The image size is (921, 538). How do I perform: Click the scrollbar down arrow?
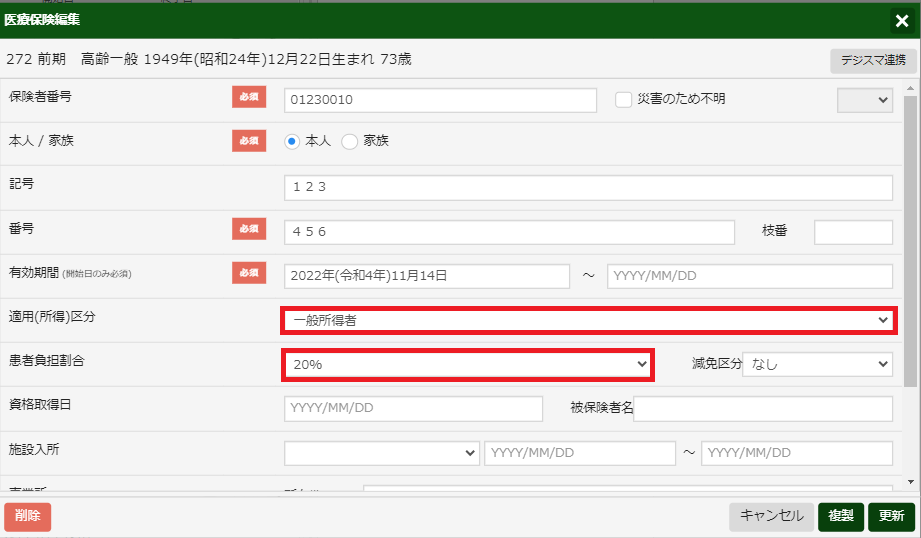(910, 482)
